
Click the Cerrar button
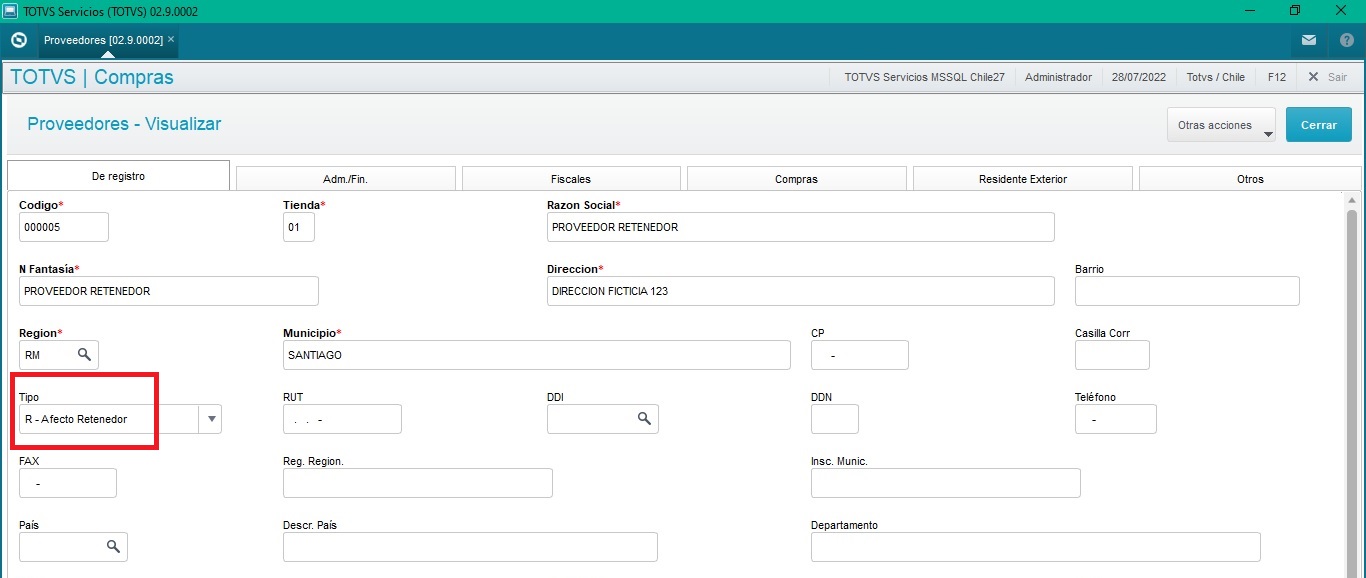(1319, 125)
